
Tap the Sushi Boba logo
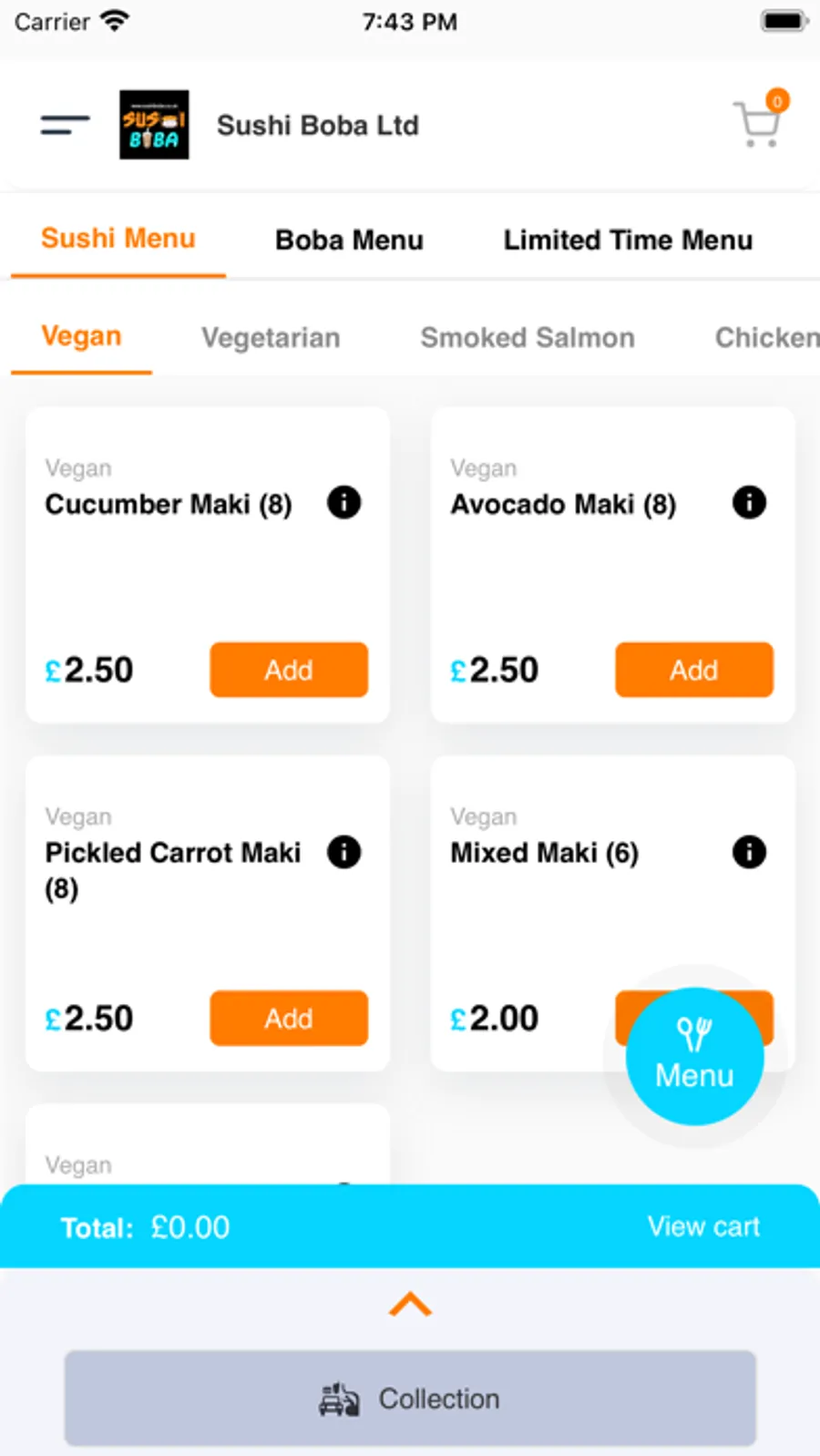click(154, 125)
